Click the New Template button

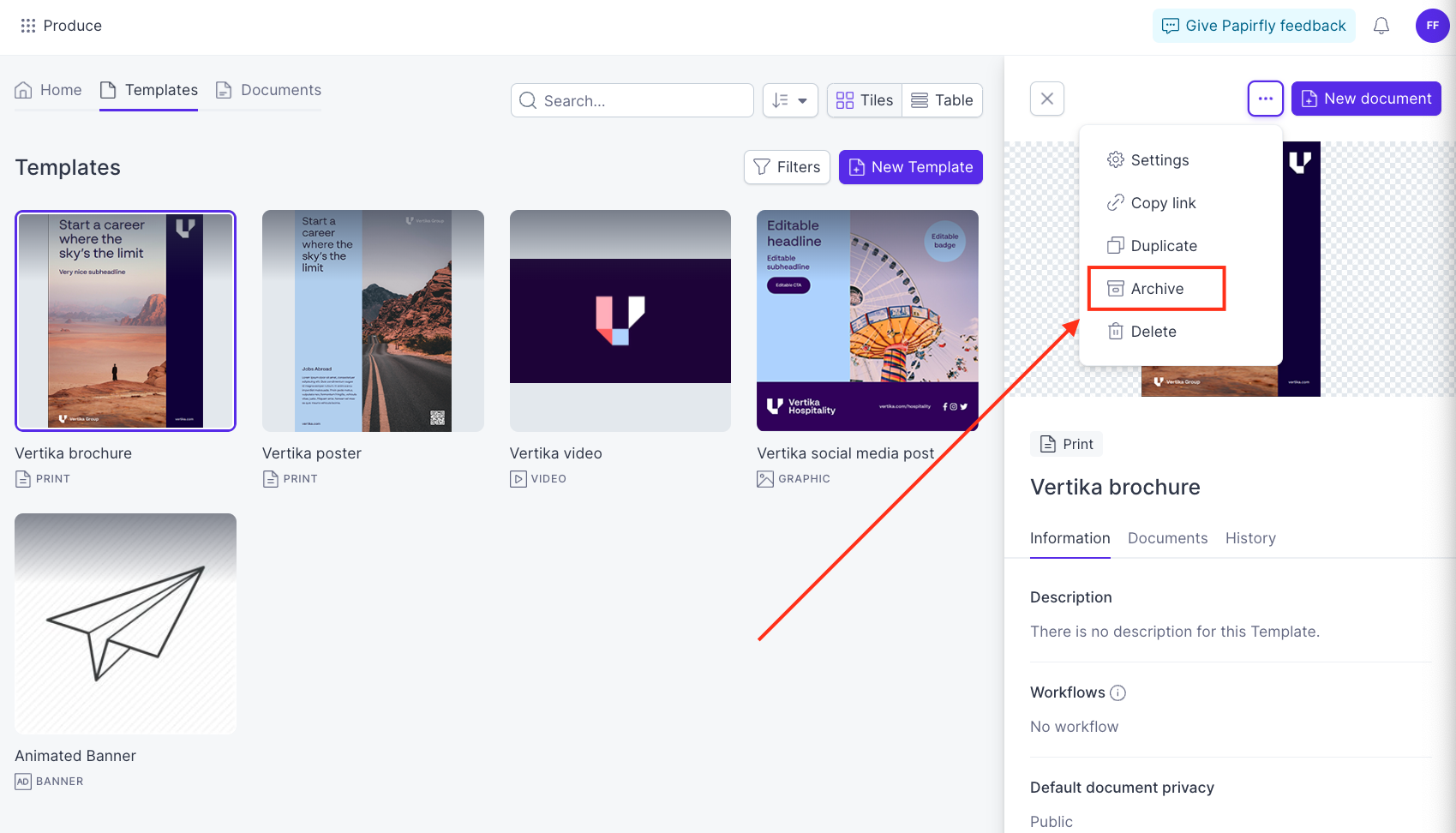point(911,167)
